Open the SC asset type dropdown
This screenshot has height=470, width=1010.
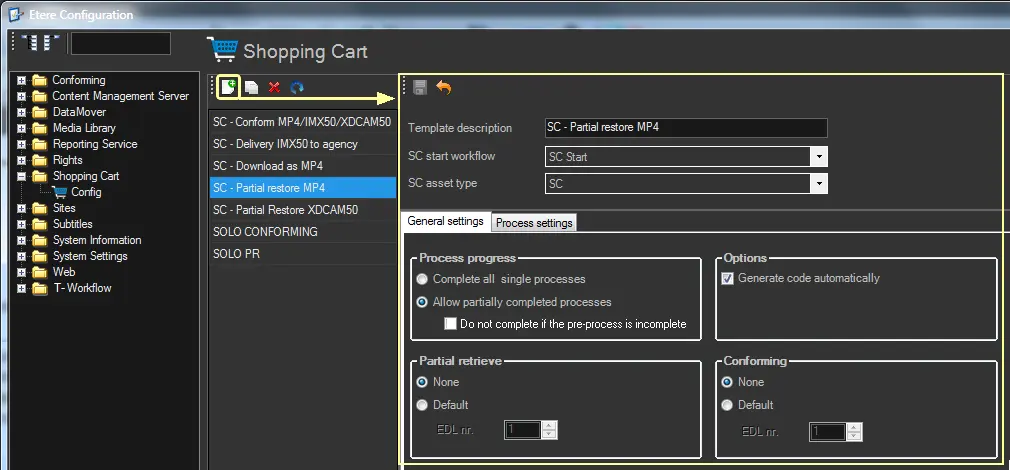[819, 184]
